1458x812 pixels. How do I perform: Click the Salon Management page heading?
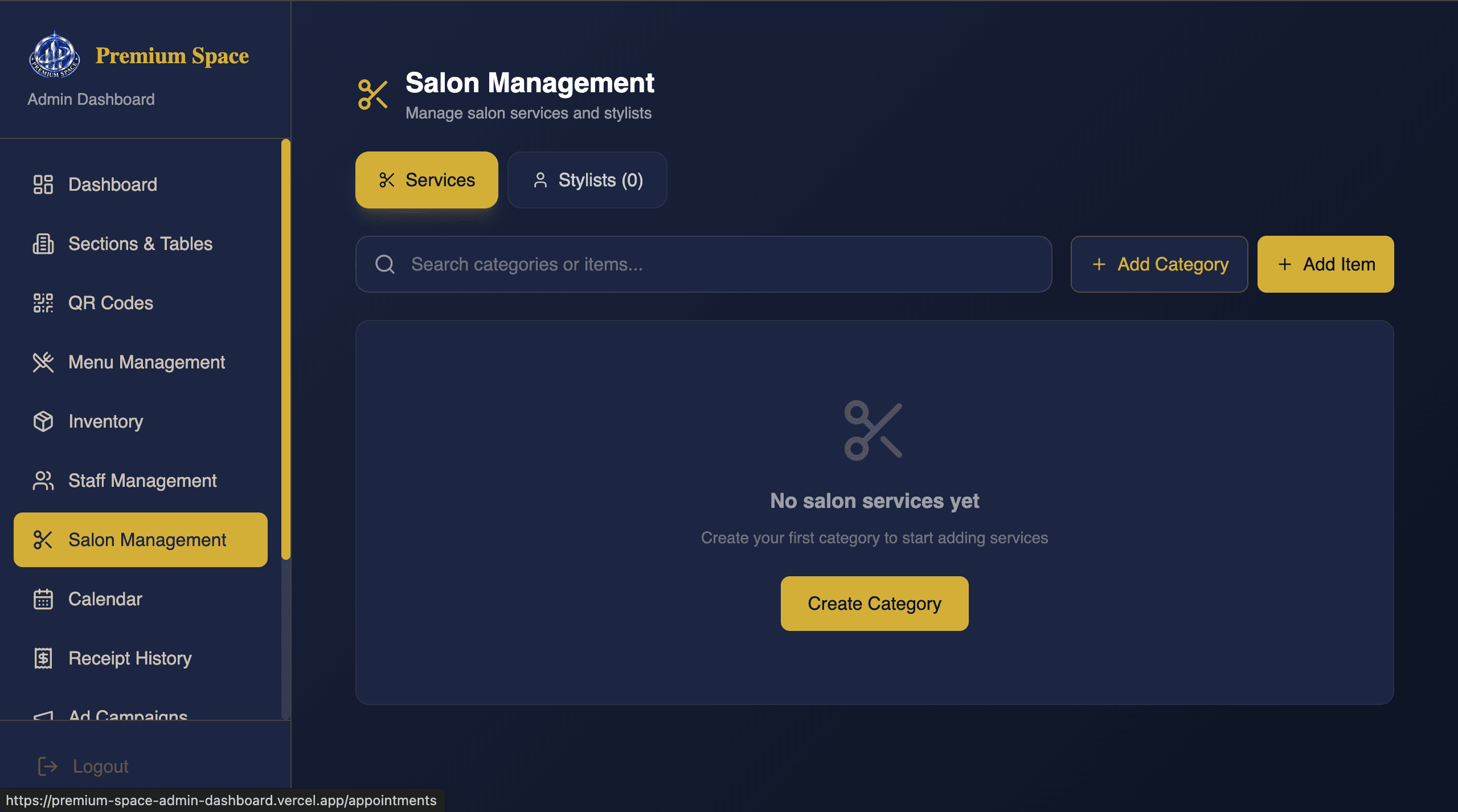pyautogui.click(x=530, y=83)
